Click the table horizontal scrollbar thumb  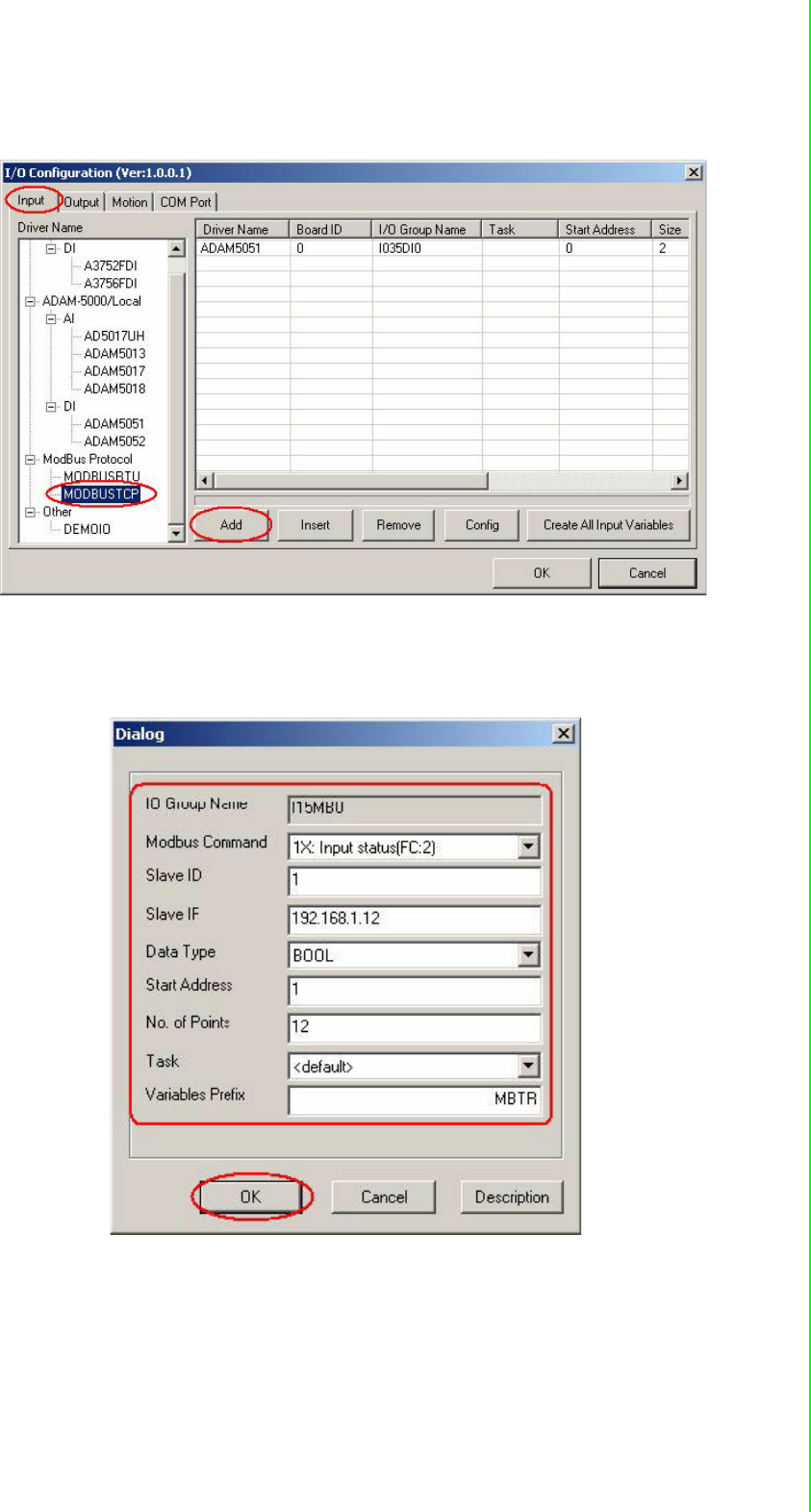350,480
